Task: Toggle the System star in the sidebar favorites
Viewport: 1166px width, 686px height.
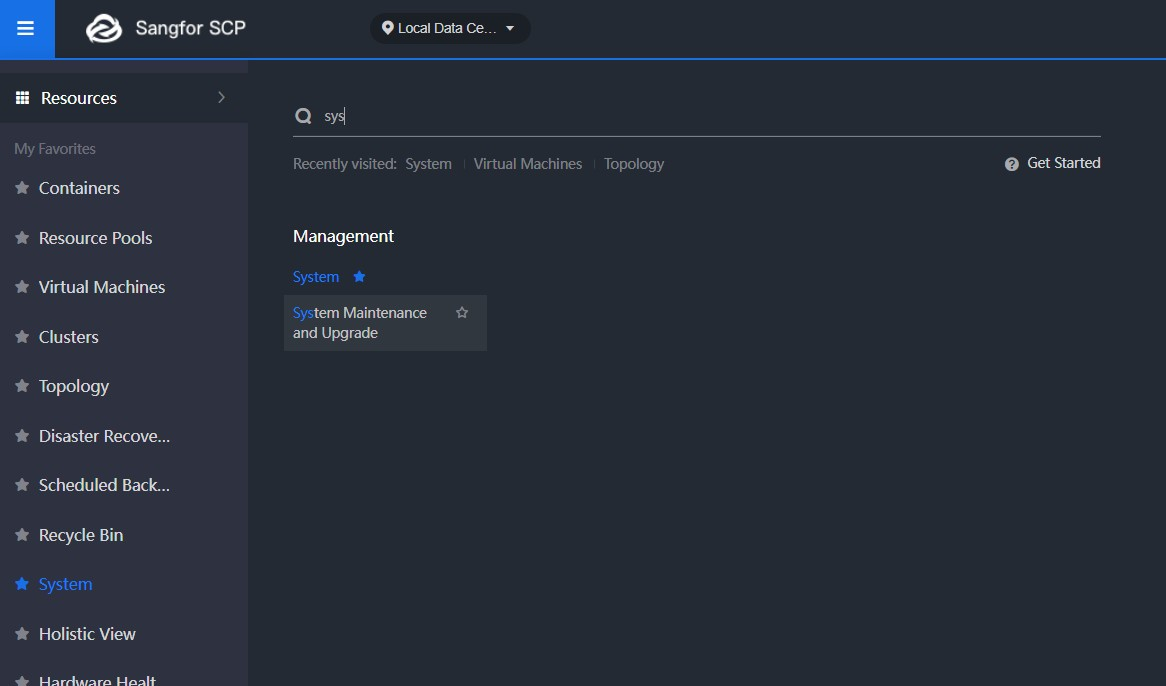Action: [x=20, y=583]
